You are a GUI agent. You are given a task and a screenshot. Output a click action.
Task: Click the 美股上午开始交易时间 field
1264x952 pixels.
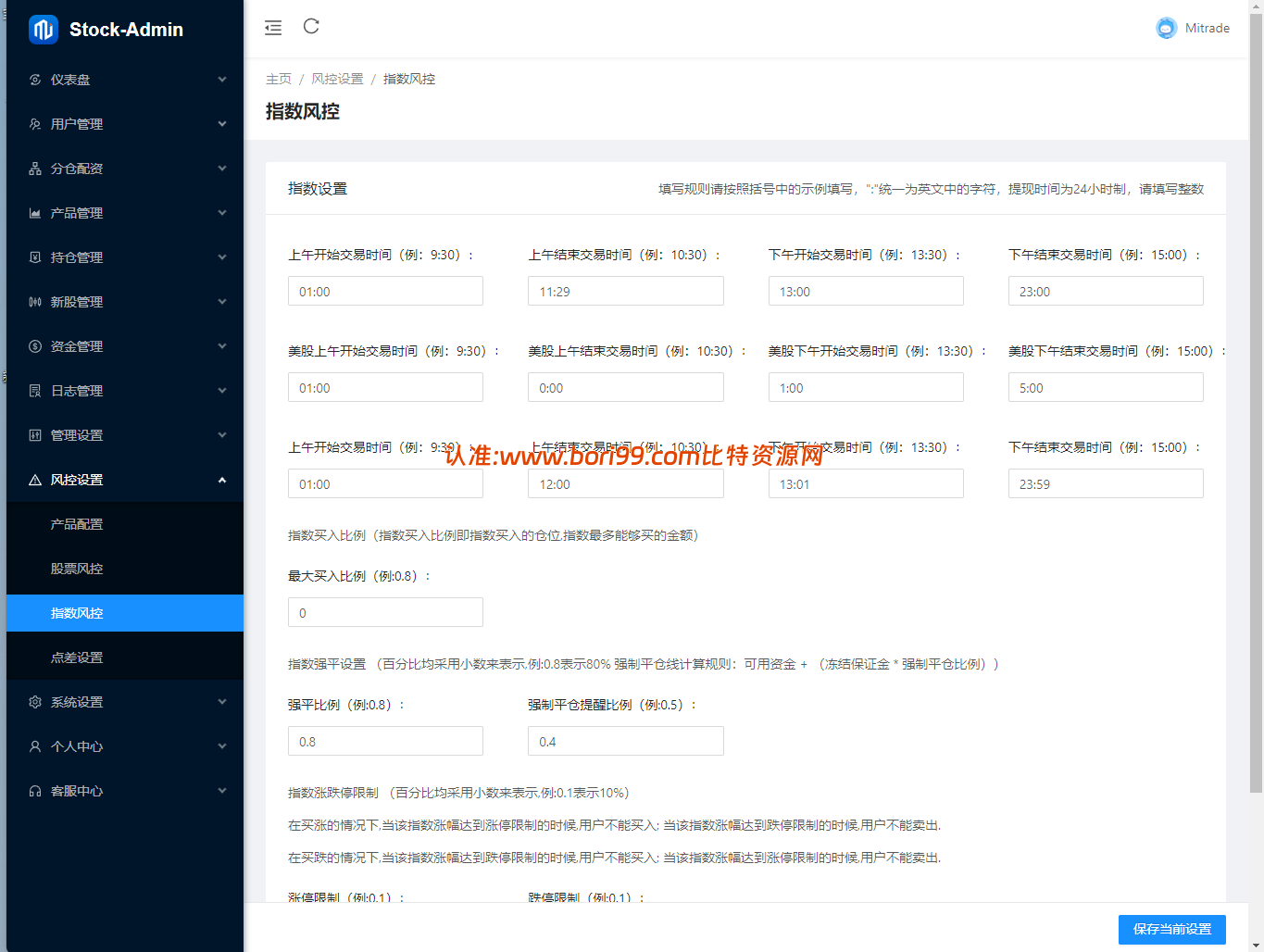(385, 387)
